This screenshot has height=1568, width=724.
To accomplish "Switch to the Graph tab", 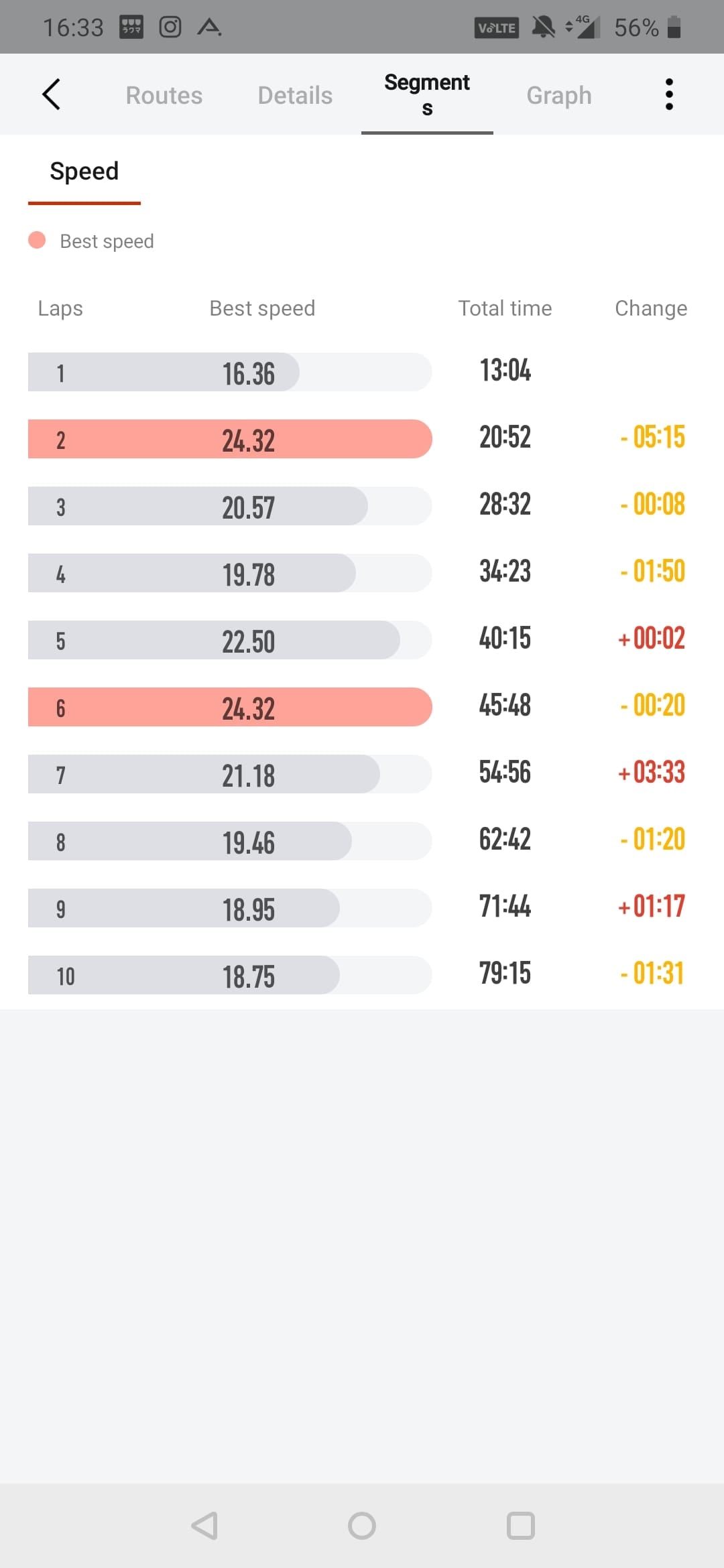I will [x=558, y=95].
